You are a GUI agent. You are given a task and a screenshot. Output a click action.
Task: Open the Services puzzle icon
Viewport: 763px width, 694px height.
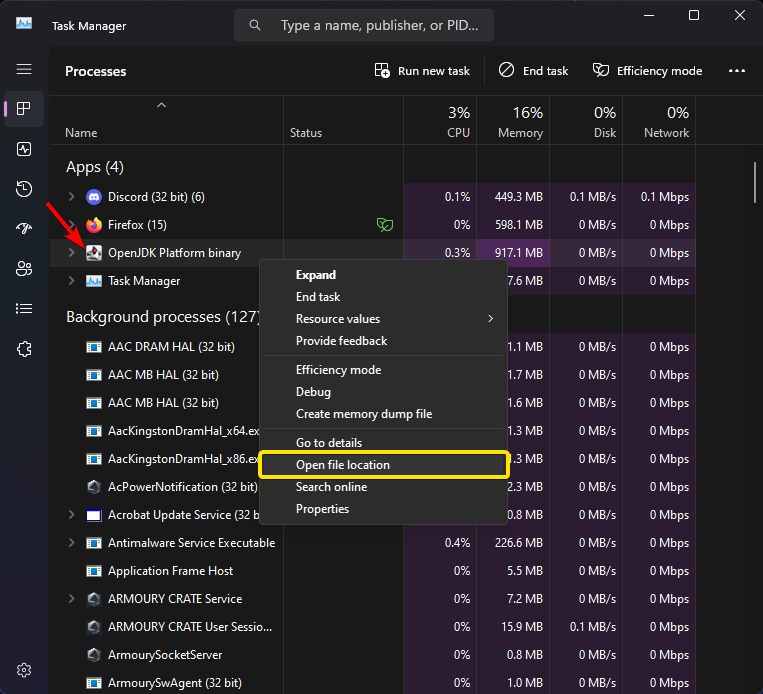[24, 349]
